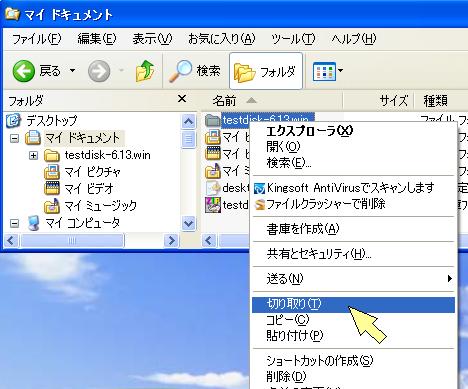The width and height of the screenshot is (468, 389).
Task: Select マイ ミュージック in folder tree
Action: (100, 206)
